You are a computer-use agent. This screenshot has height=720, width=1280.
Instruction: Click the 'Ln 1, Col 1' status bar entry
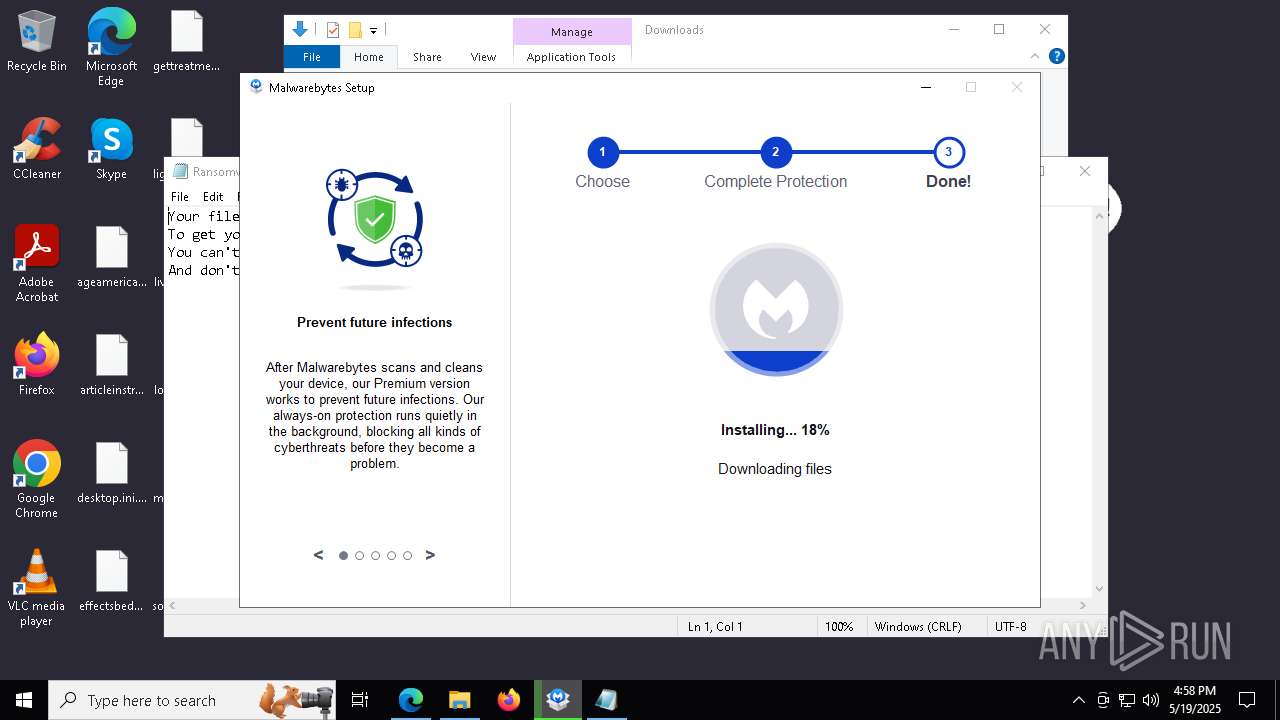coord(715,627)
